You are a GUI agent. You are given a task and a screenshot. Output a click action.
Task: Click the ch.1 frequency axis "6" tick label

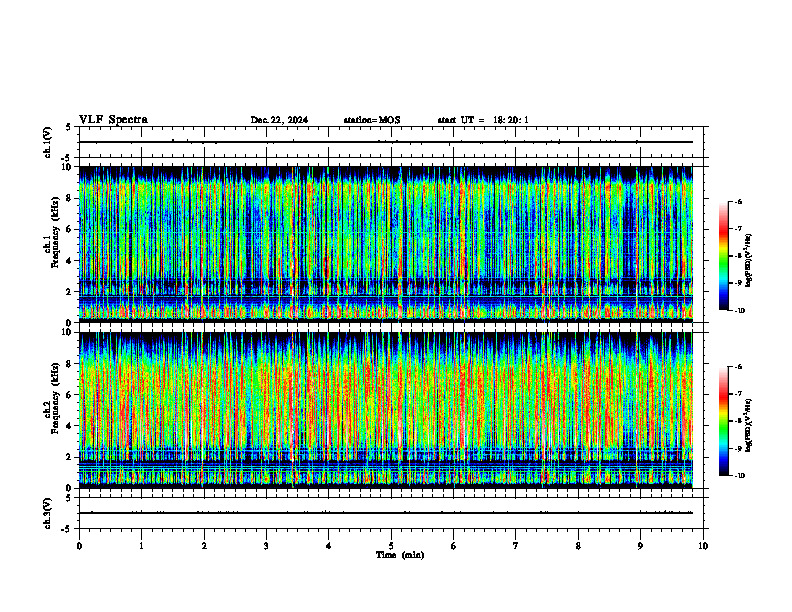pos(71,229)
